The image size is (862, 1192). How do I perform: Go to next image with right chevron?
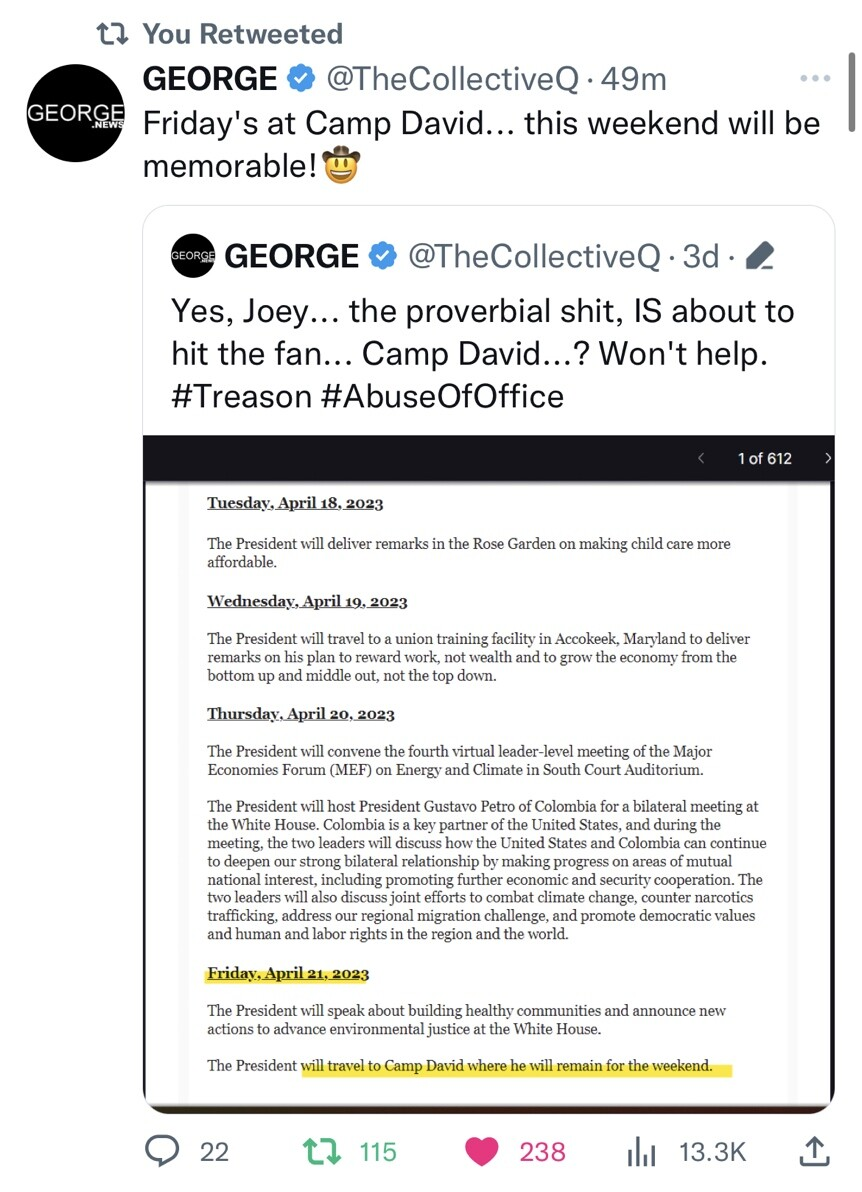(x=827, y=458)
